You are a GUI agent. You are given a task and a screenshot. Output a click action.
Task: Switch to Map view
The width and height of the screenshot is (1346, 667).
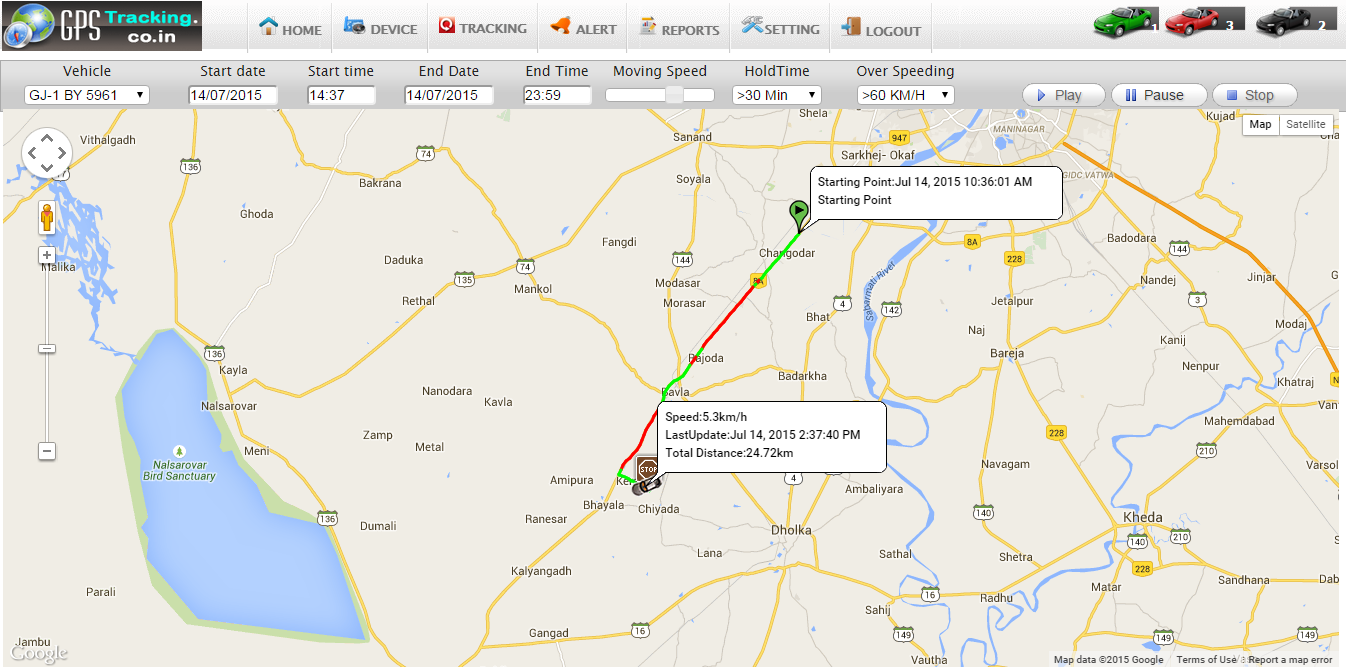(1260, 124)
